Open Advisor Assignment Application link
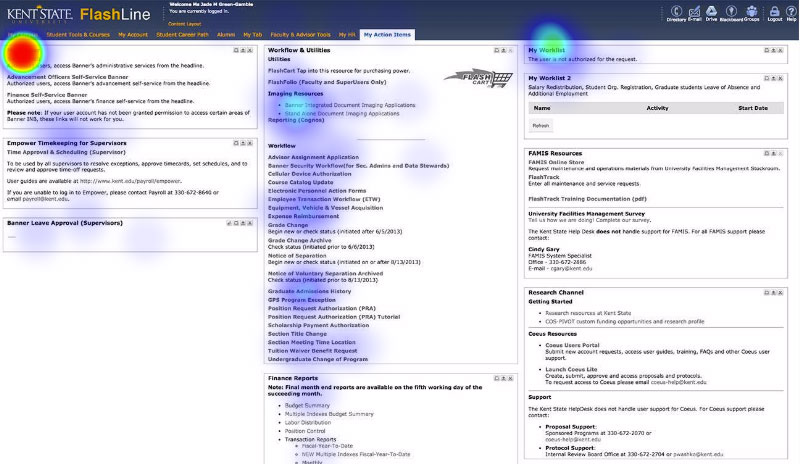Image resolution: width=800 pixels, height=464 pixels. click(x=313, y=157)
